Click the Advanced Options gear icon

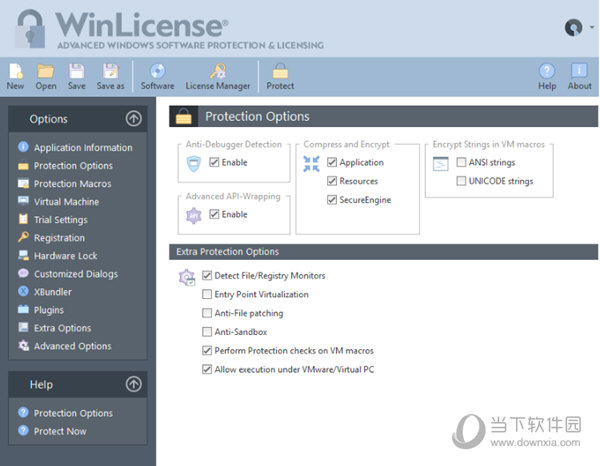pyautogui.click(x=23, y=345)
